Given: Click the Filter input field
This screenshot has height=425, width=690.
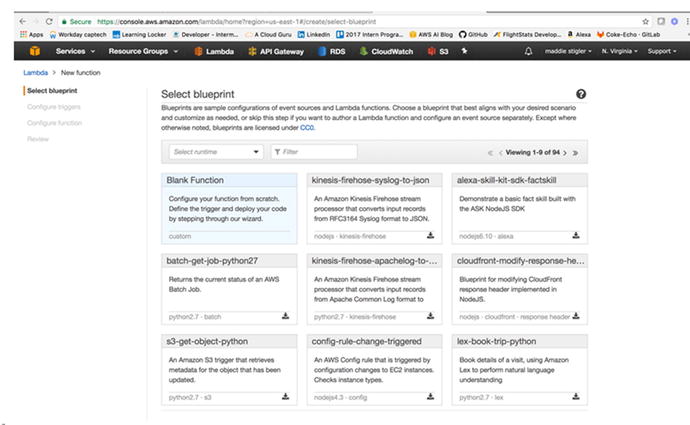Looking at the screenshot, I should point(315,152).
